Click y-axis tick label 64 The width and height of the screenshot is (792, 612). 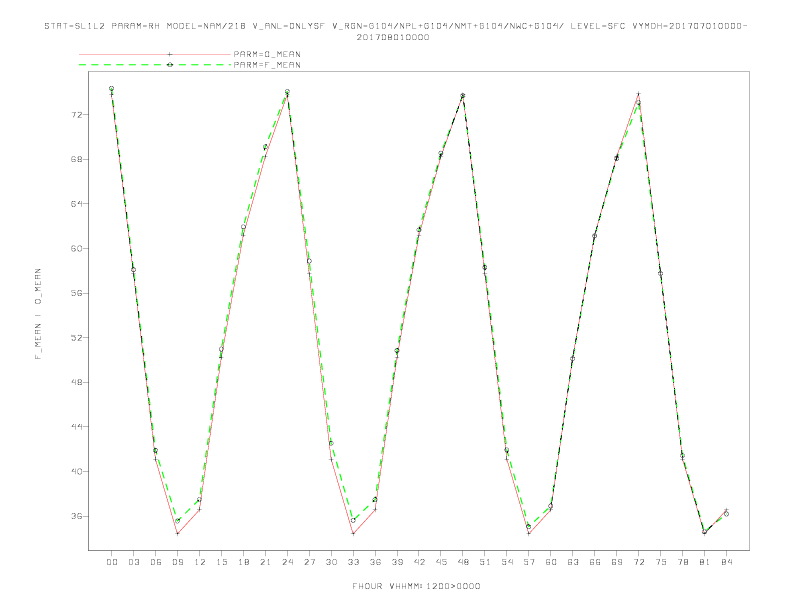click(77, 204)
